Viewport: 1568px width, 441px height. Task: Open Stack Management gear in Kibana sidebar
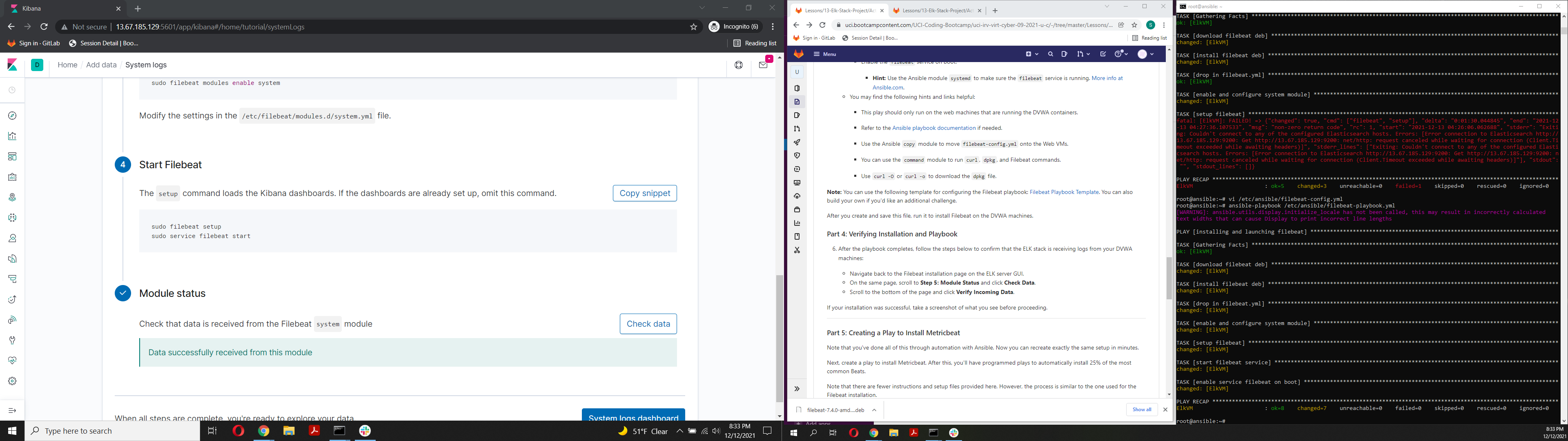(12, 380)
